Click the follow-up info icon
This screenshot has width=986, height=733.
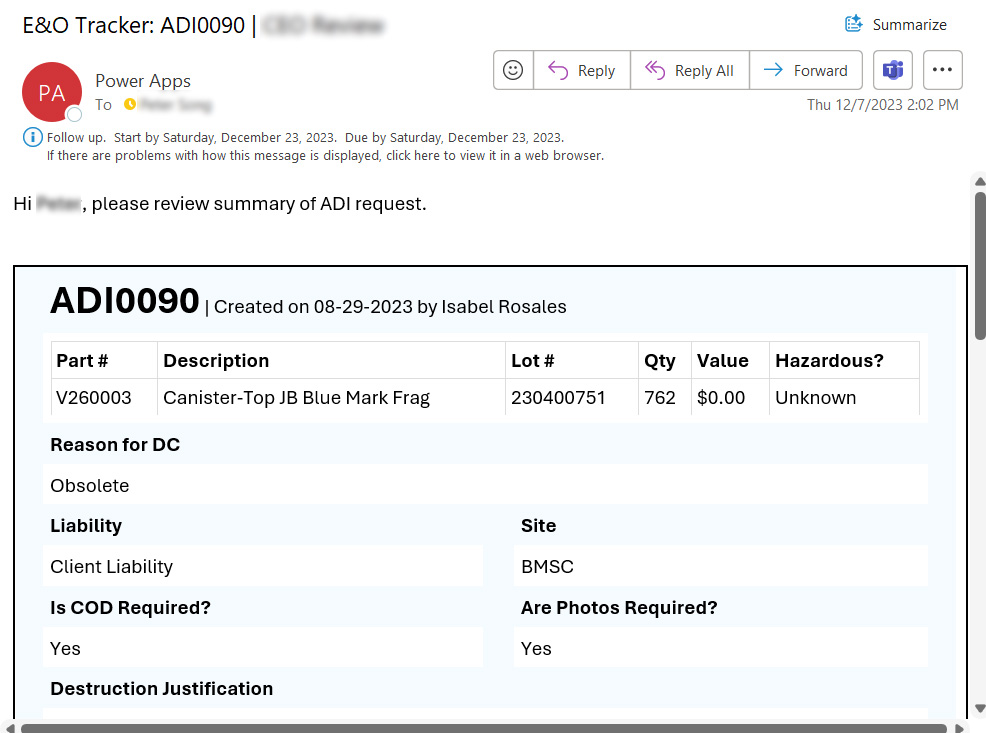point(32,138)
